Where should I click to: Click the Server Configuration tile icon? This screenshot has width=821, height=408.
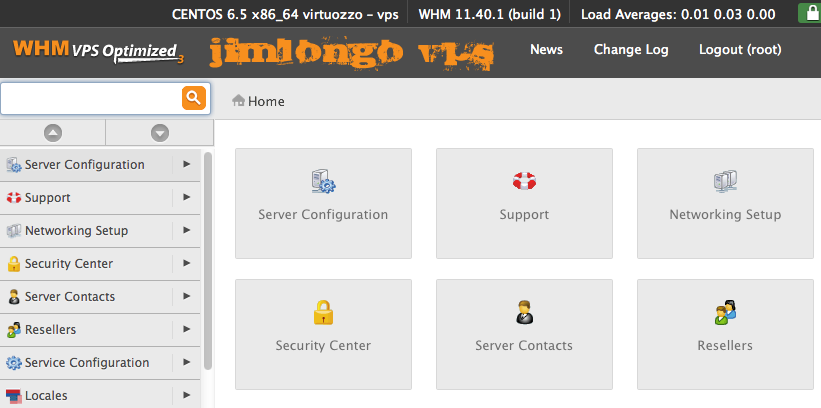[x=324, y=181]
